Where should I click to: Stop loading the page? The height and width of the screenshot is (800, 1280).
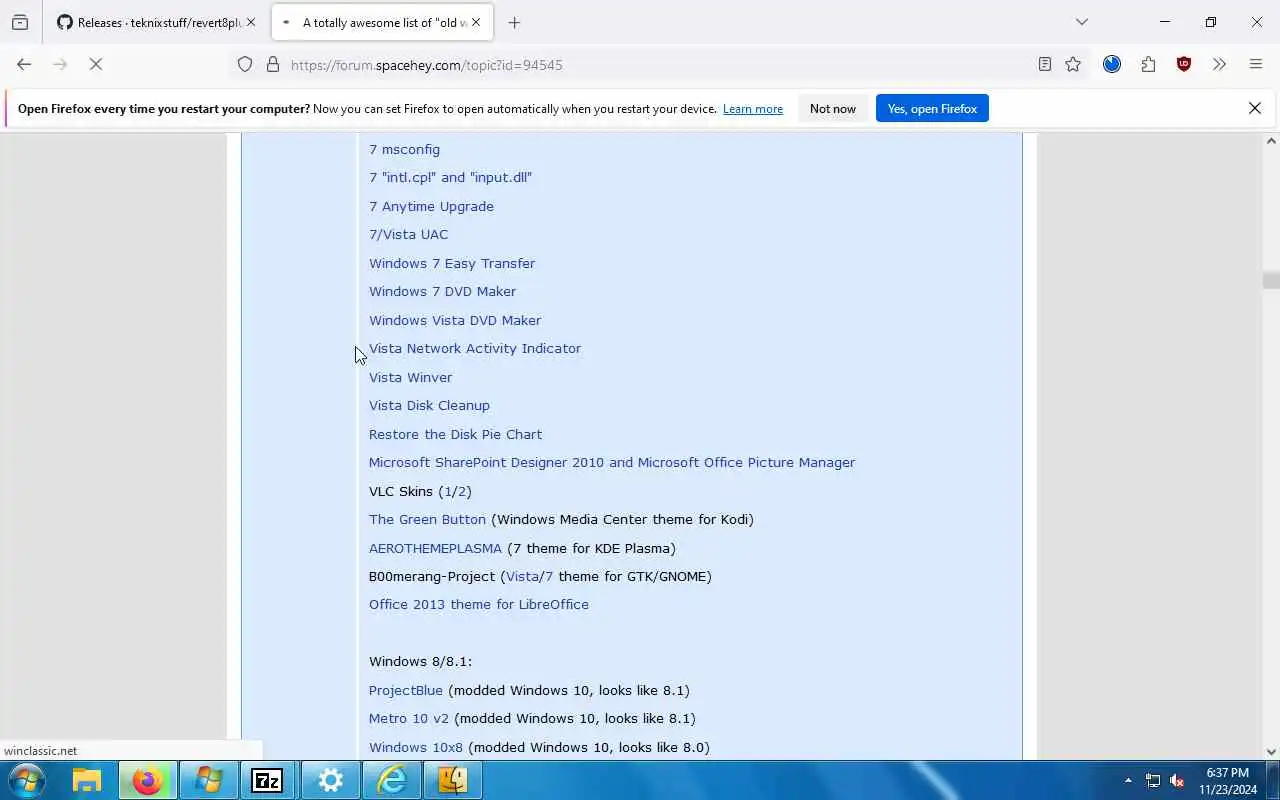click(96, 64)
